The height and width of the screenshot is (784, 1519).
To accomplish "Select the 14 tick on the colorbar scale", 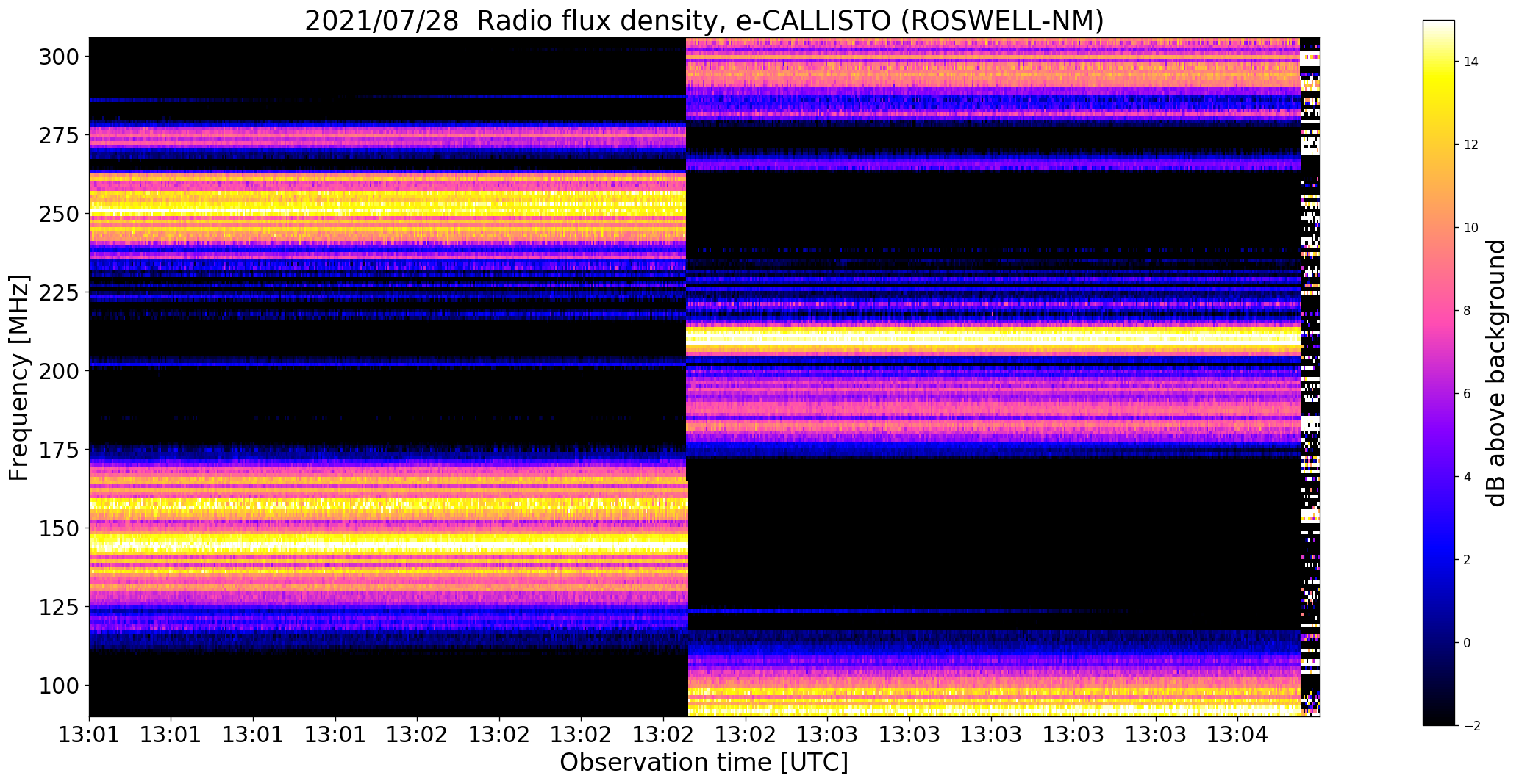I will 1471,62.
